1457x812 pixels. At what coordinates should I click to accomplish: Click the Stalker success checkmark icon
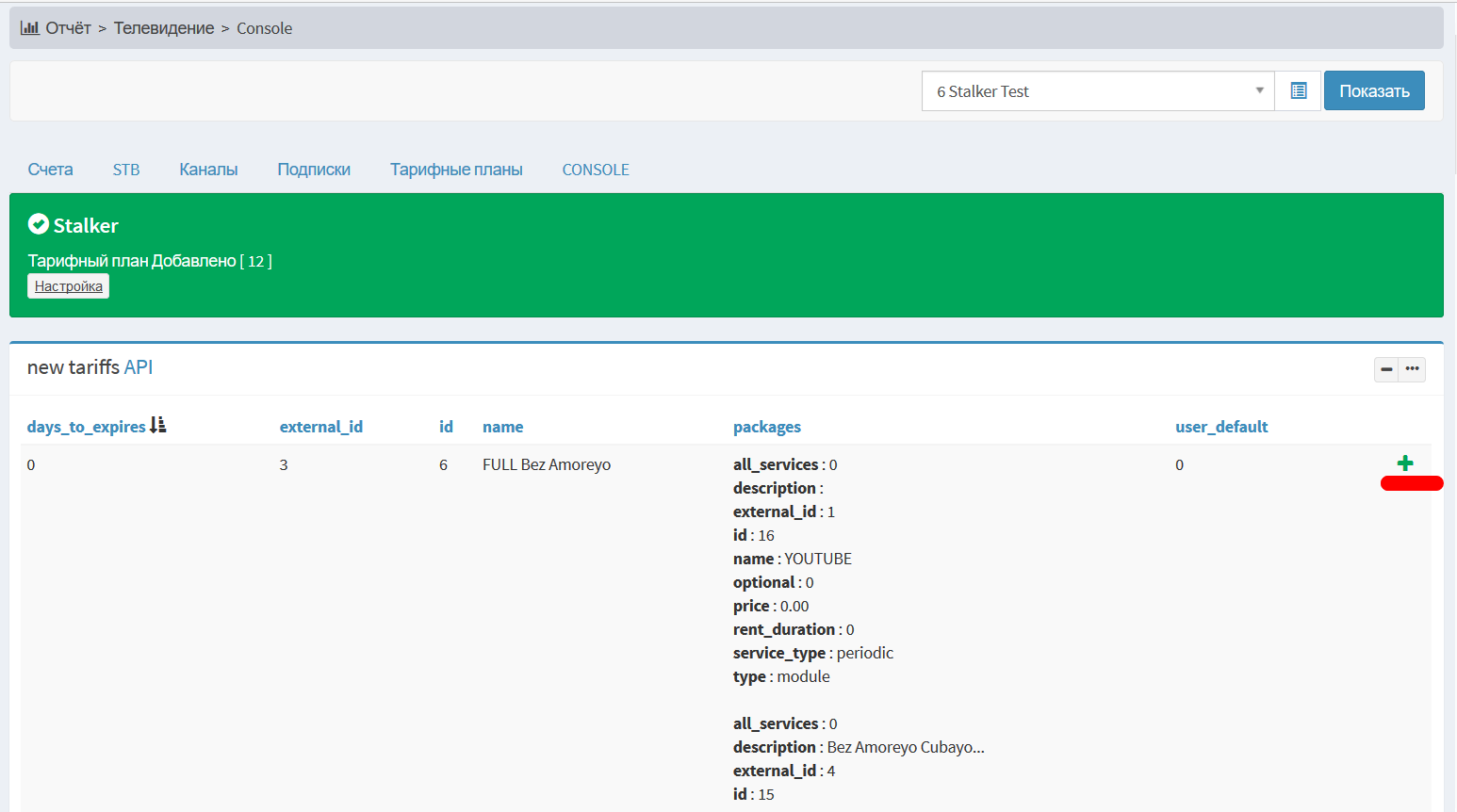pyautogui.click(x=39, y=224)
